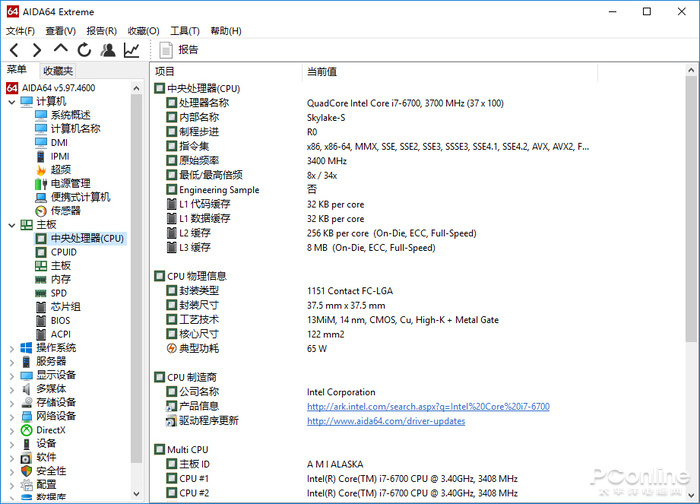Viewport: 700px width, 504px height.
Task: Click the 存储设备 drive icon
Action: (26, 403)
